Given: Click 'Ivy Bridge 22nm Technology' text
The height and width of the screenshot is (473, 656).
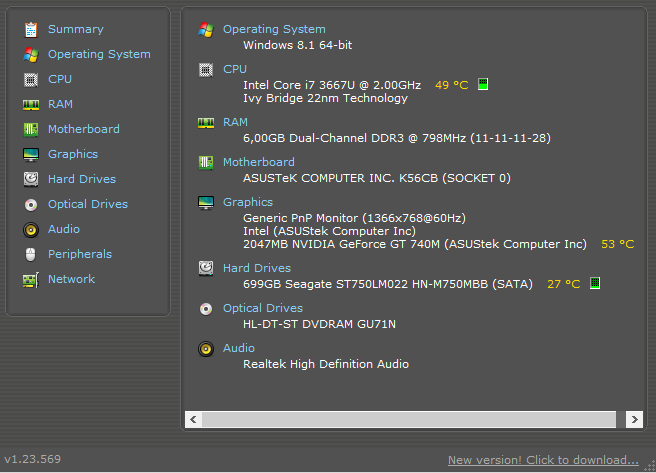Looking at the screenshot, I should click(x=325, y=98).
